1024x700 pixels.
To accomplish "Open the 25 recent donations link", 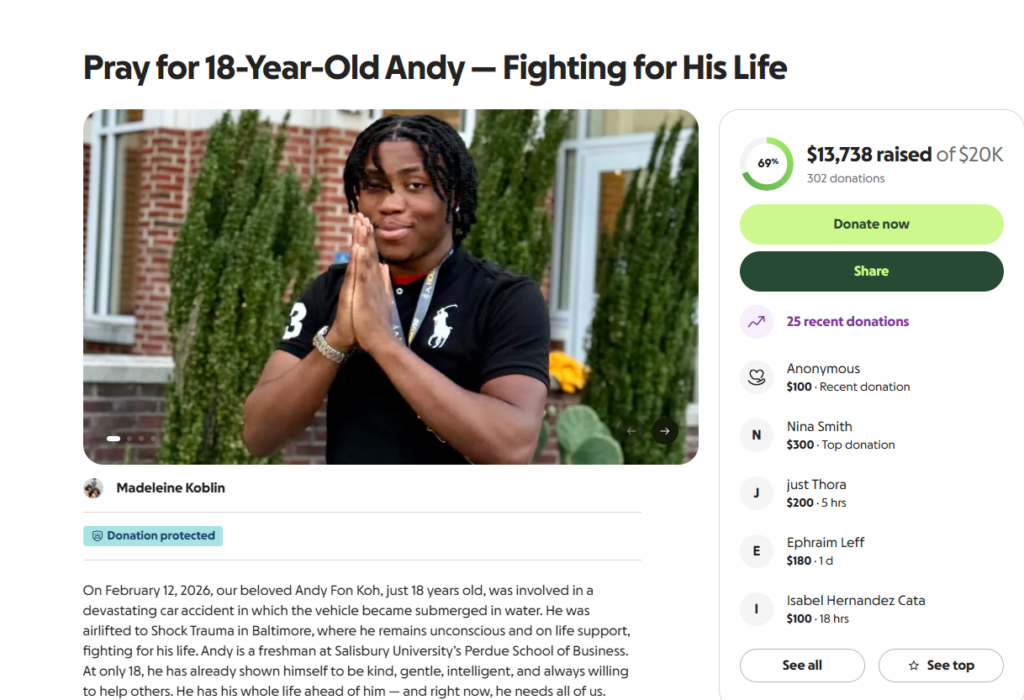I will coord(848,322).
